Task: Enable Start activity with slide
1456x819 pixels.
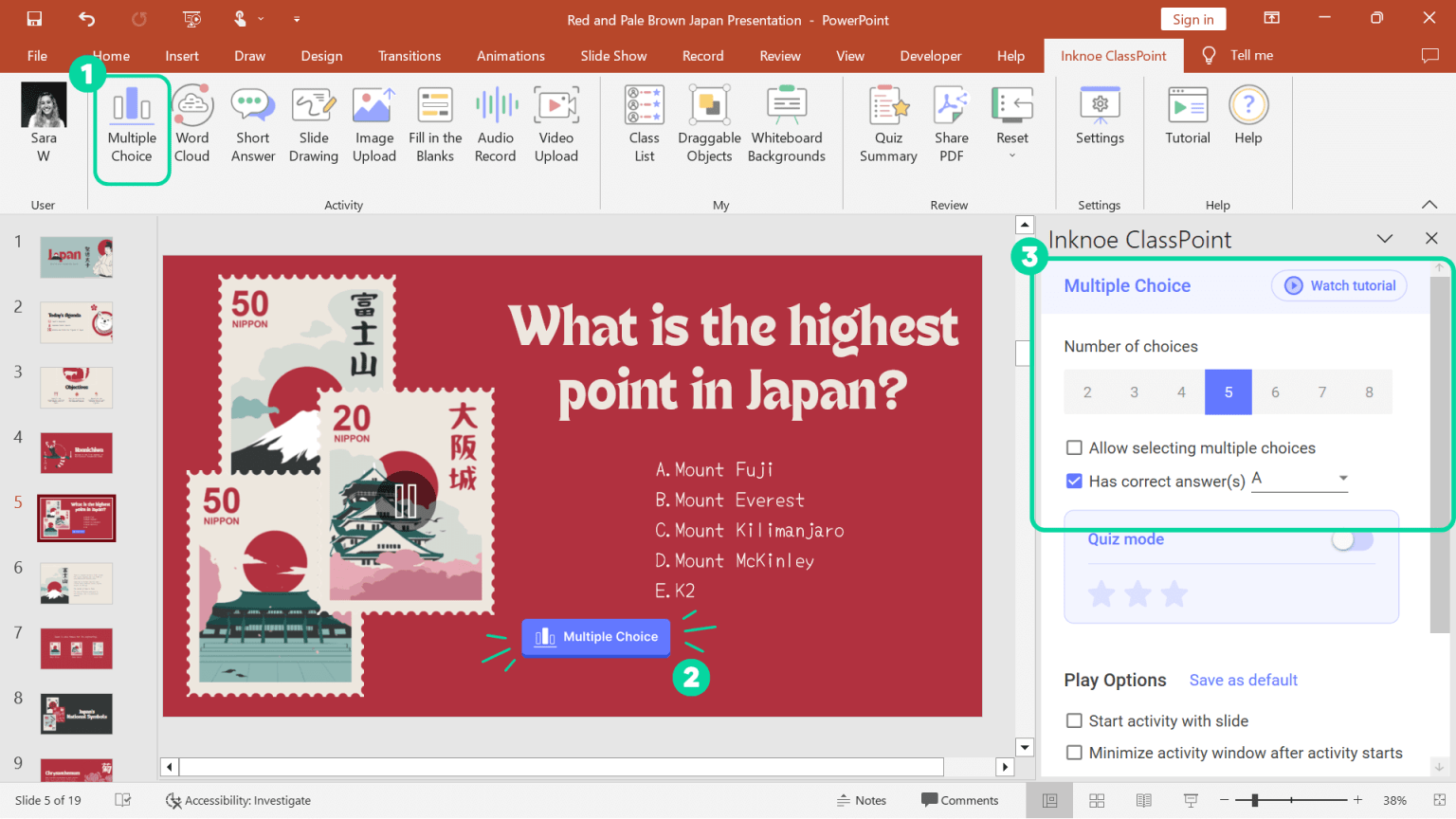Action: point(1074,720)
